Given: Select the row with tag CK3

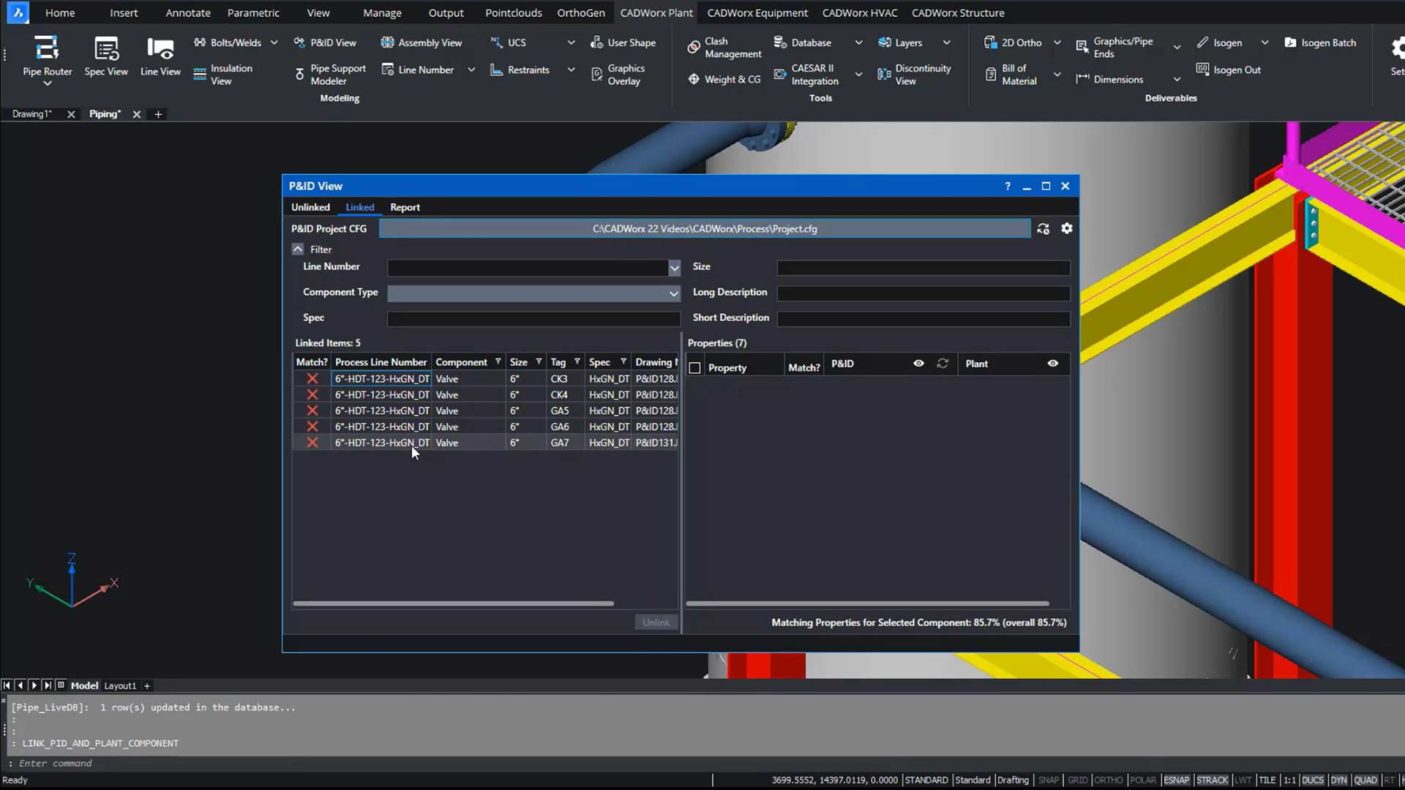Looking at the screenshot, I should [486, 379].
